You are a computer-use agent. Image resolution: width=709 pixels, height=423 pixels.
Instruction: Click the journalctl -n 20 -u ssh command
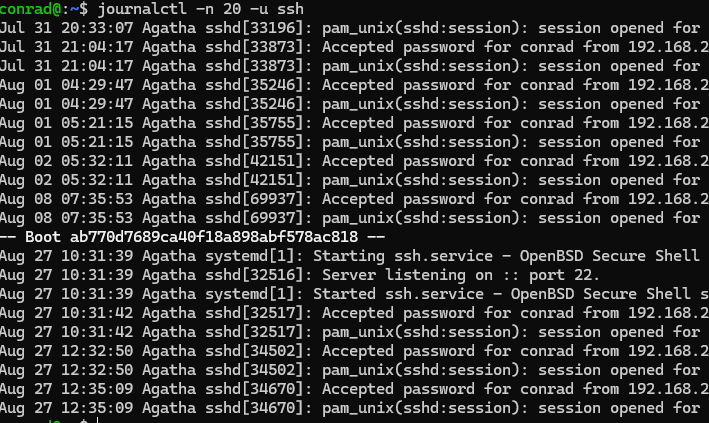(x=187, y=9)
